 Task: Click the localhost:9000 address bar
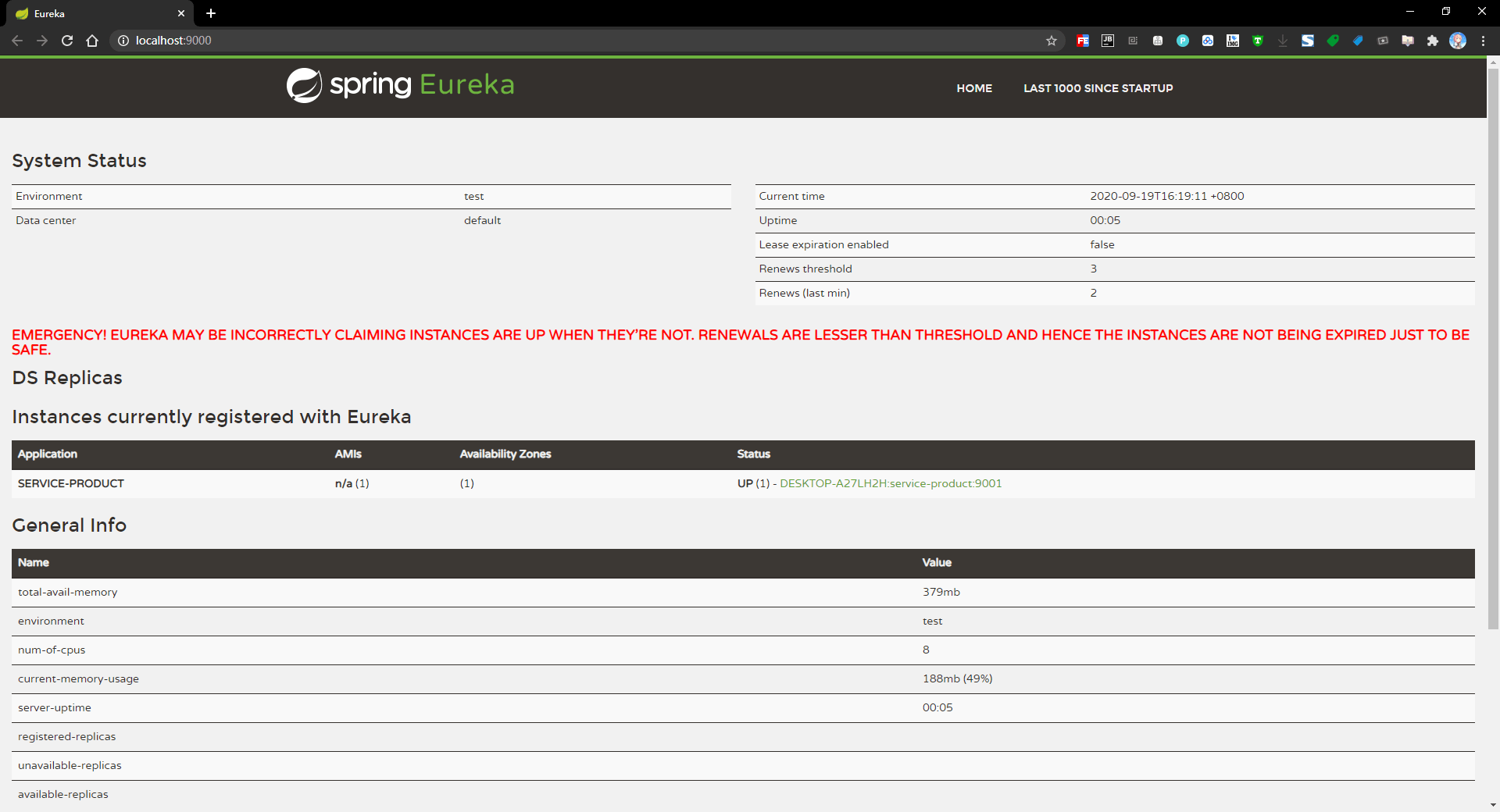pos(578,41)
